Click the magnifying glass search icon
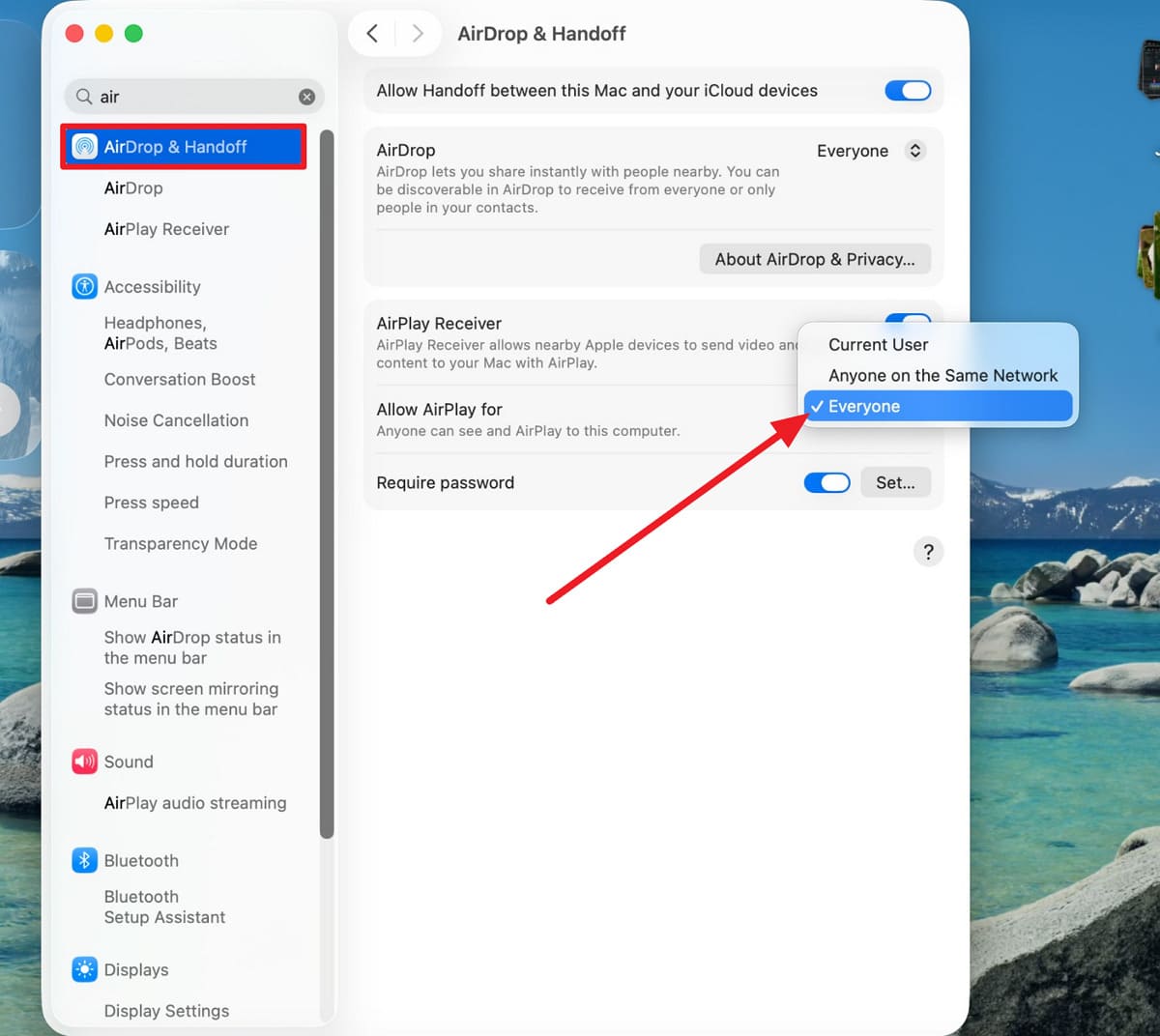Viewport: 1160px width, 1036px height. tap(84, 97)
